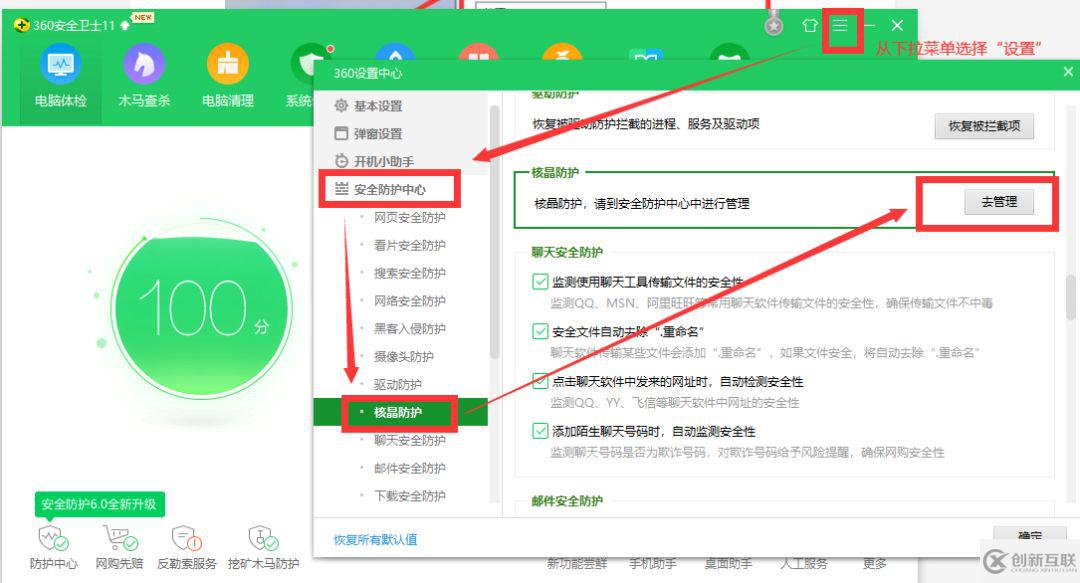Select 网页安全防护 sidebar item
1080x583 pixels.
pyautogui.click(x=409, y=217)
